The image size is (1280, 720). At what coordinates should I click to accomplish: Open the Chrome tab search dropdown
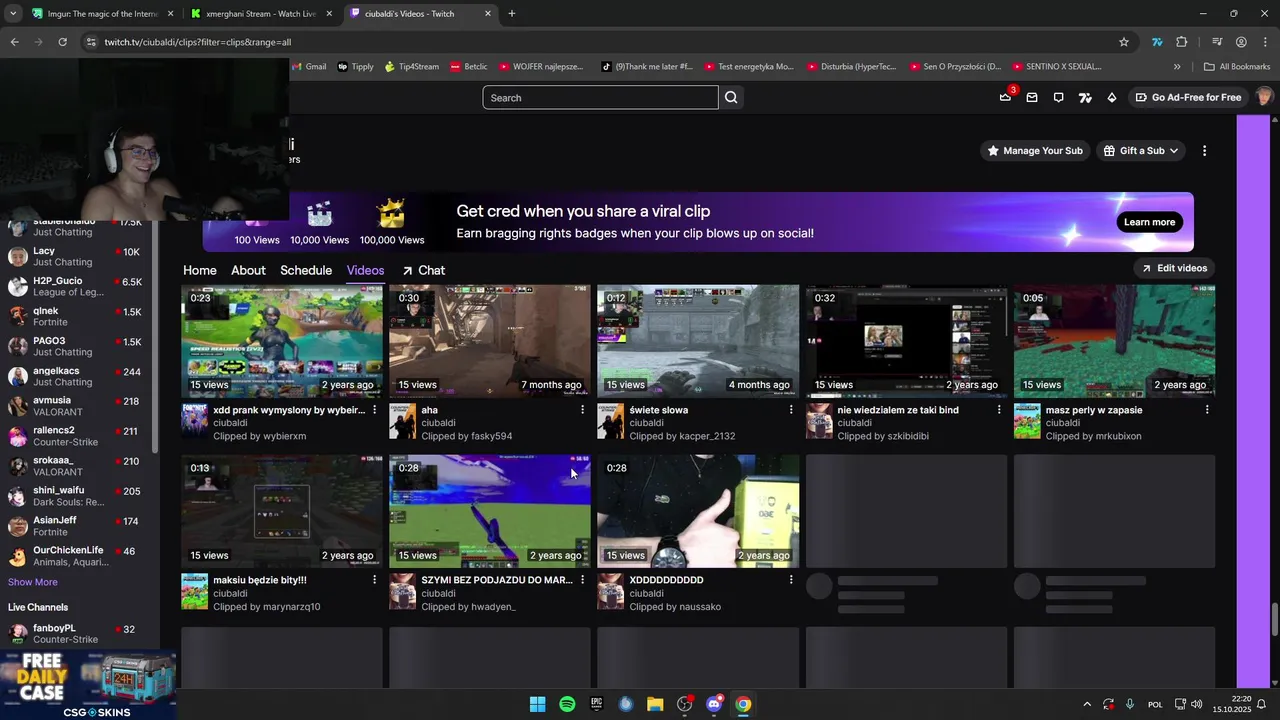tap(12, 14)
